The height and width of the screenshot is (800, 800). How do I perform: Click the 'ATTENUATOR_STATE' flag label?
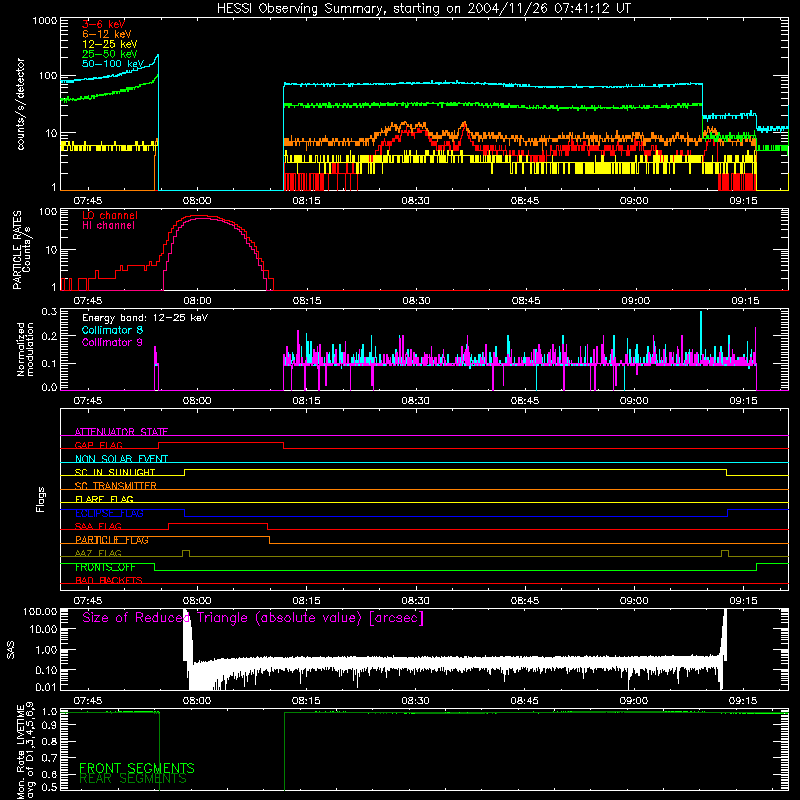click(x=121, y=432)
